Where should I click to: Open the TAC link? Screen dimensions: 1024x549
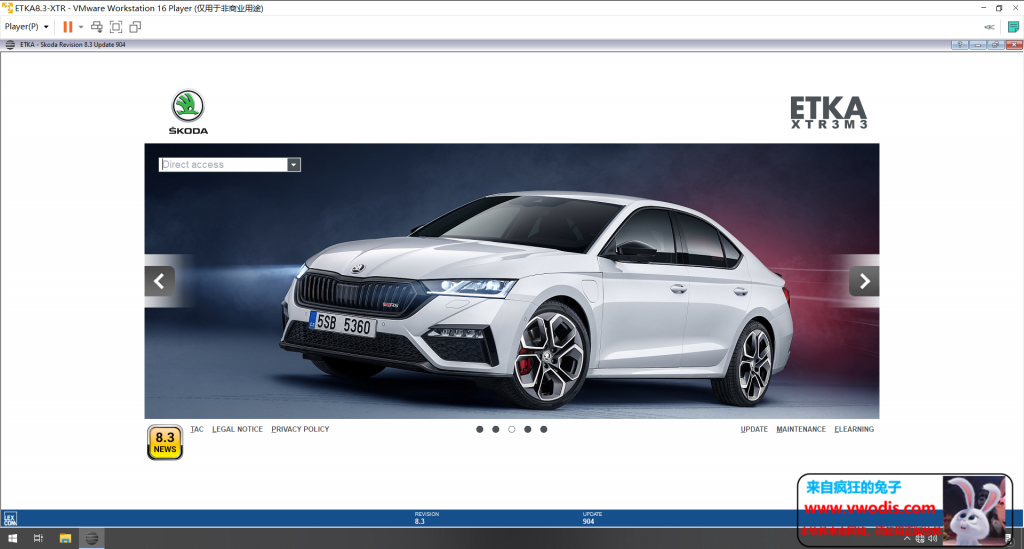[197, 429]
